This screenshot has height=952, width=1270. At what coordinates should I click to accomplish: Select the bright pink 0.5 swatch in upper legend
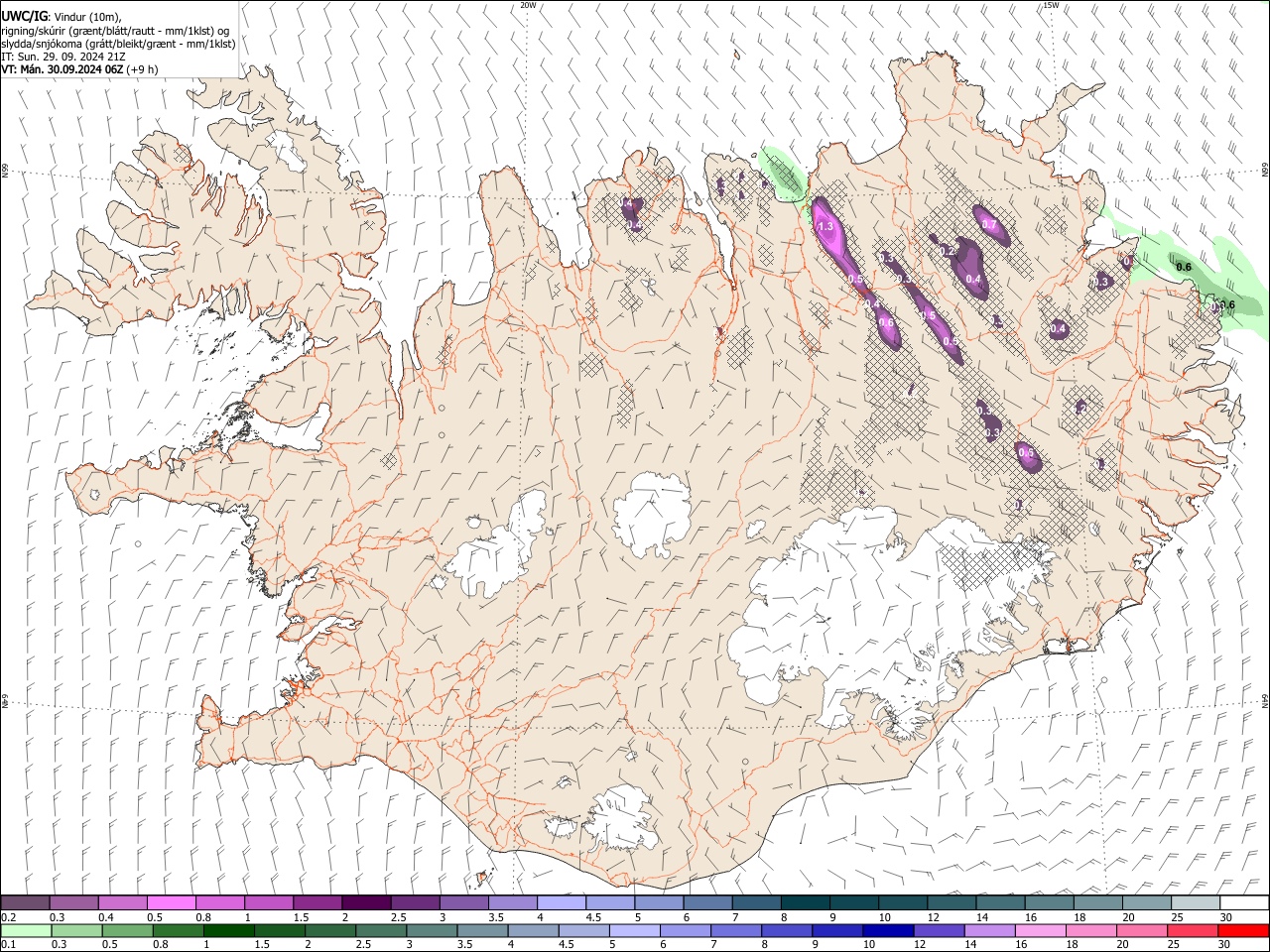171,902
